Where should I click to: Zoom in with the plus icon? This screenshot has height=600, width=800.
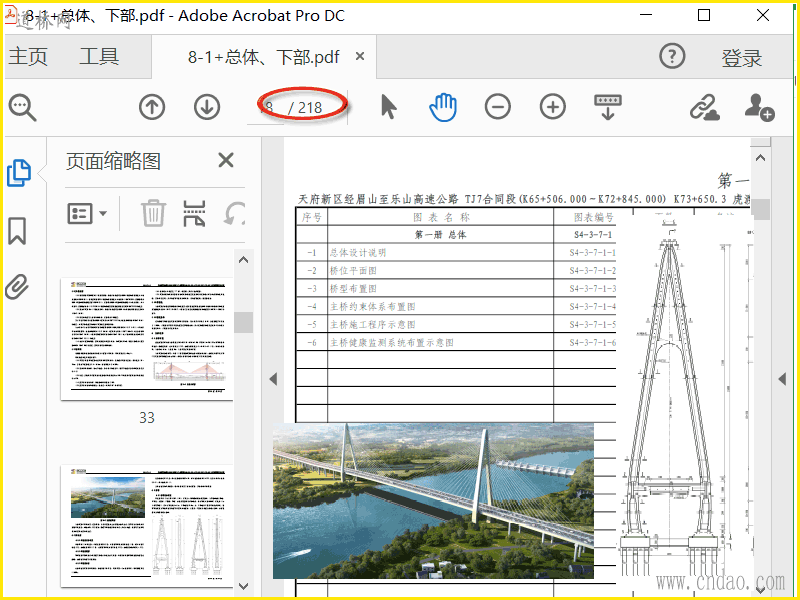[553, 107]
